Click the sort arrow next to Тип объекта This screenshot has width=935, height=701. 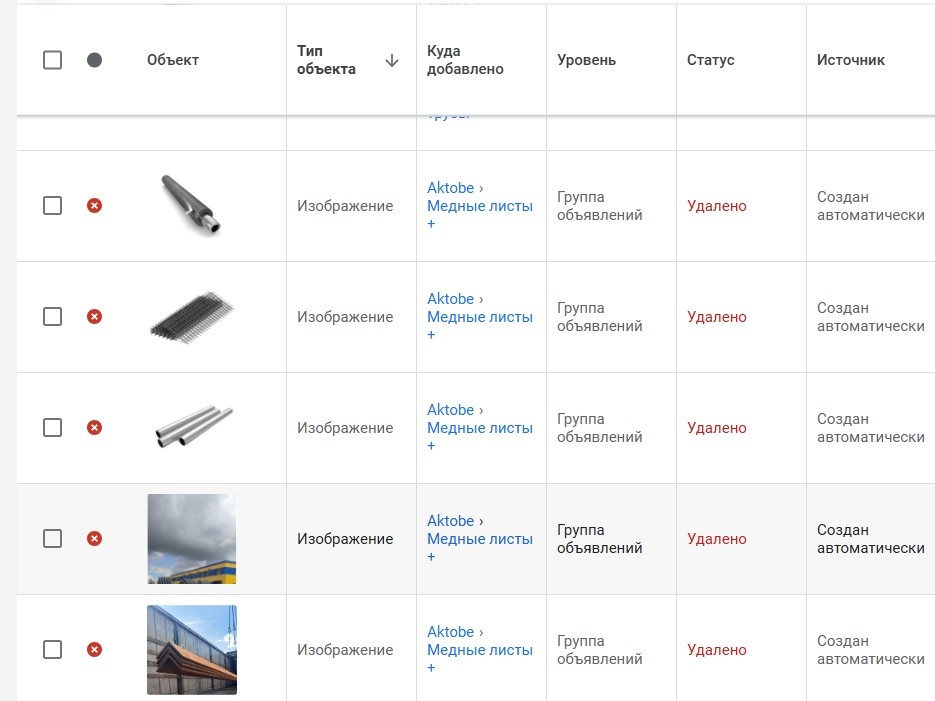tap(391, 60)
